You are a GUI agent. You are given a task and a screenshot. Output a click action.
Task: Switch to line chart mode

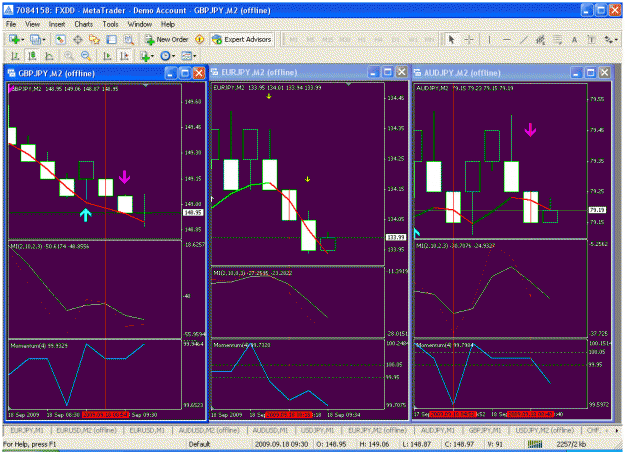pos(49,56)
